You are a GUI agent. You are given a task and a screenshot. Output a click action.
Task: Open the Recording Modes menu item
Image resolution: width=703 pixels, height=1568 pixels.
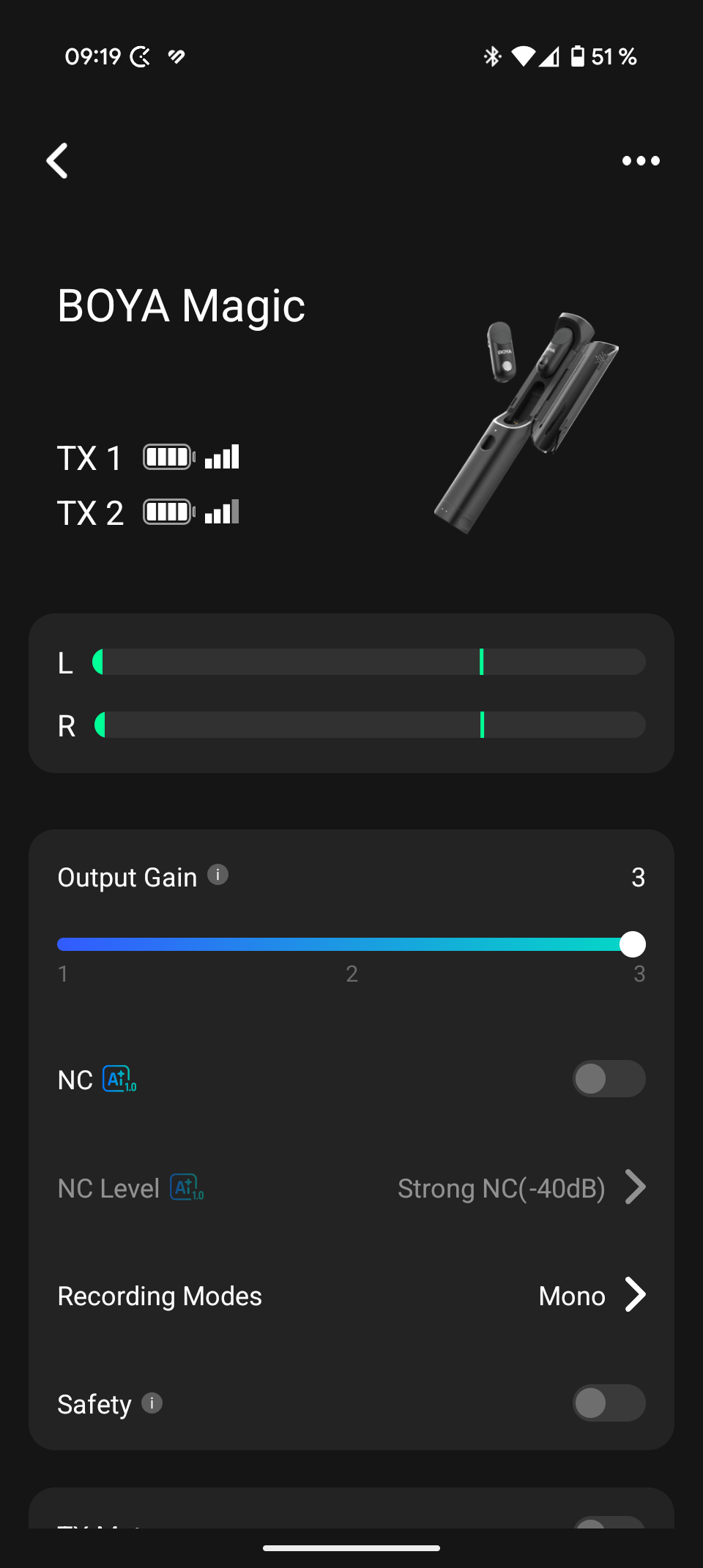click(x=160, y=1296)
